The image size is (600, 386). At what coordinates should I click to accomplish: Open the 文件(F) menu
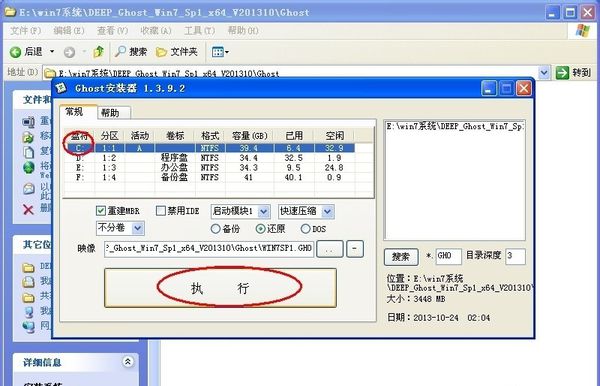25,30
